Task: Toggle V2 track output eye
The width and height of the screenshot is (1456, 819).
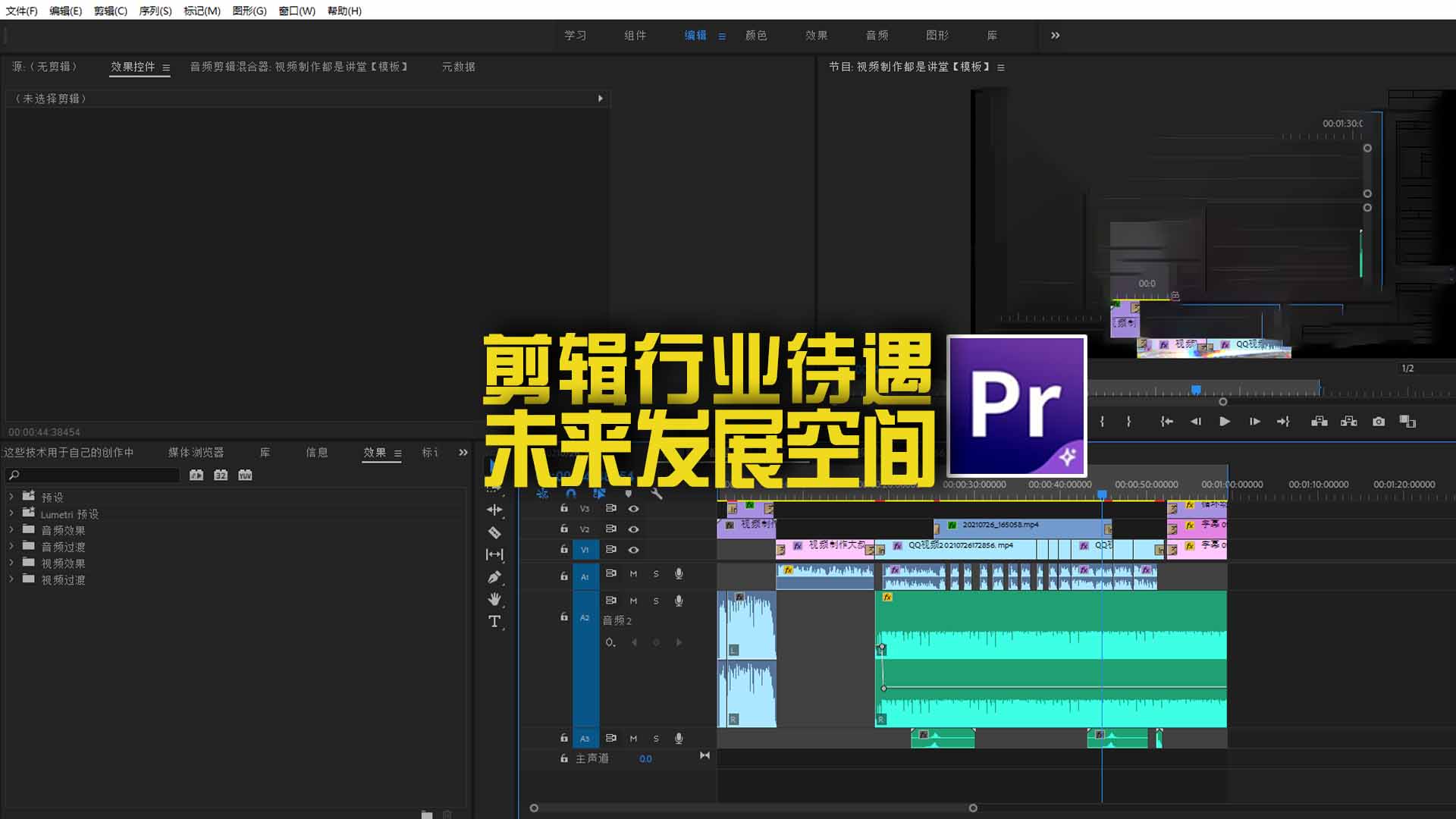Action: (x=633, y=529)
